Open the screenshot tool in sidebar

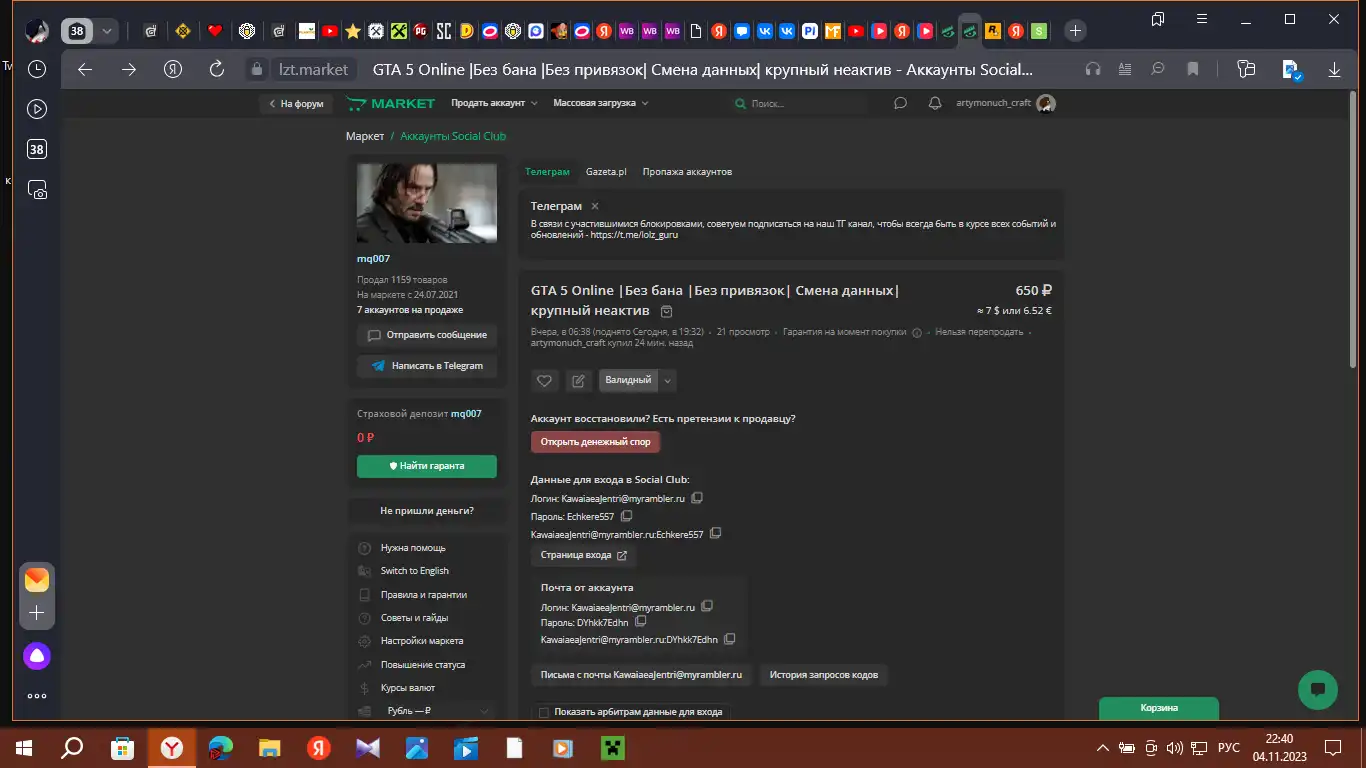37,190
